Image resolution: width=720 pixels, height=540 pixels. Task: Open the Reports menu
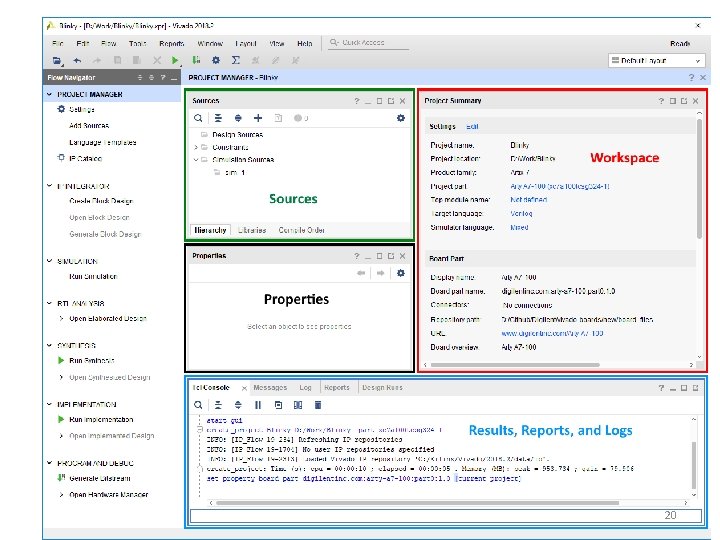[172, 44]
